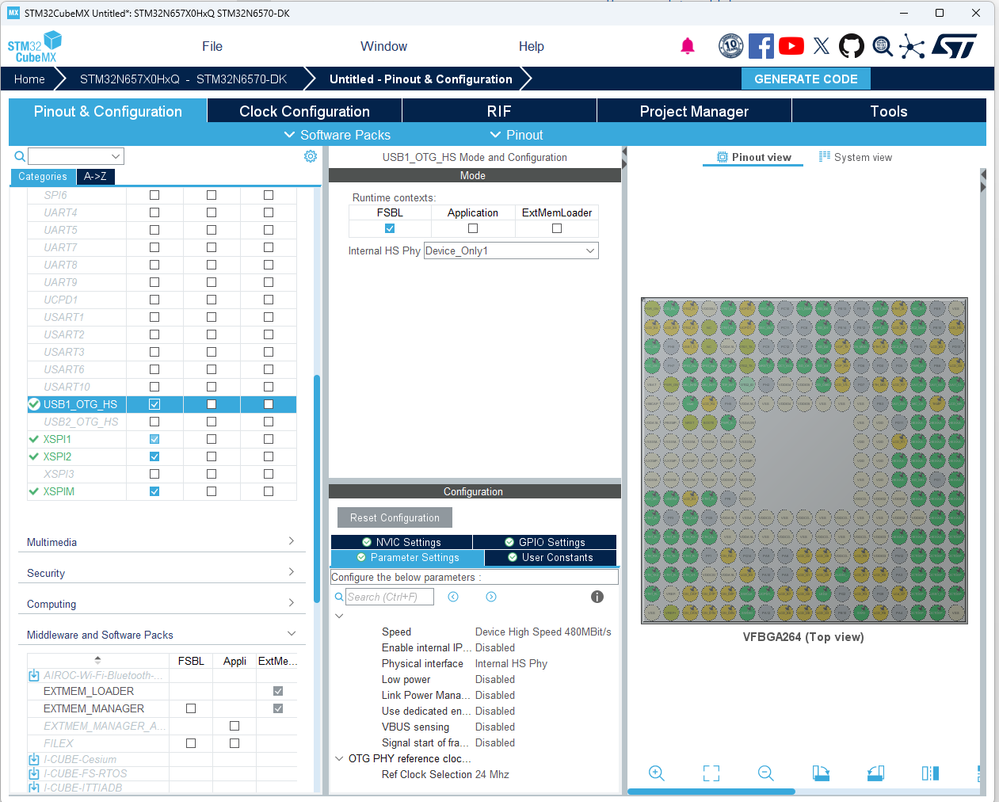Open the Facebook icon link
The height and width of the screenshot is (802, 999).
point(761,46)
